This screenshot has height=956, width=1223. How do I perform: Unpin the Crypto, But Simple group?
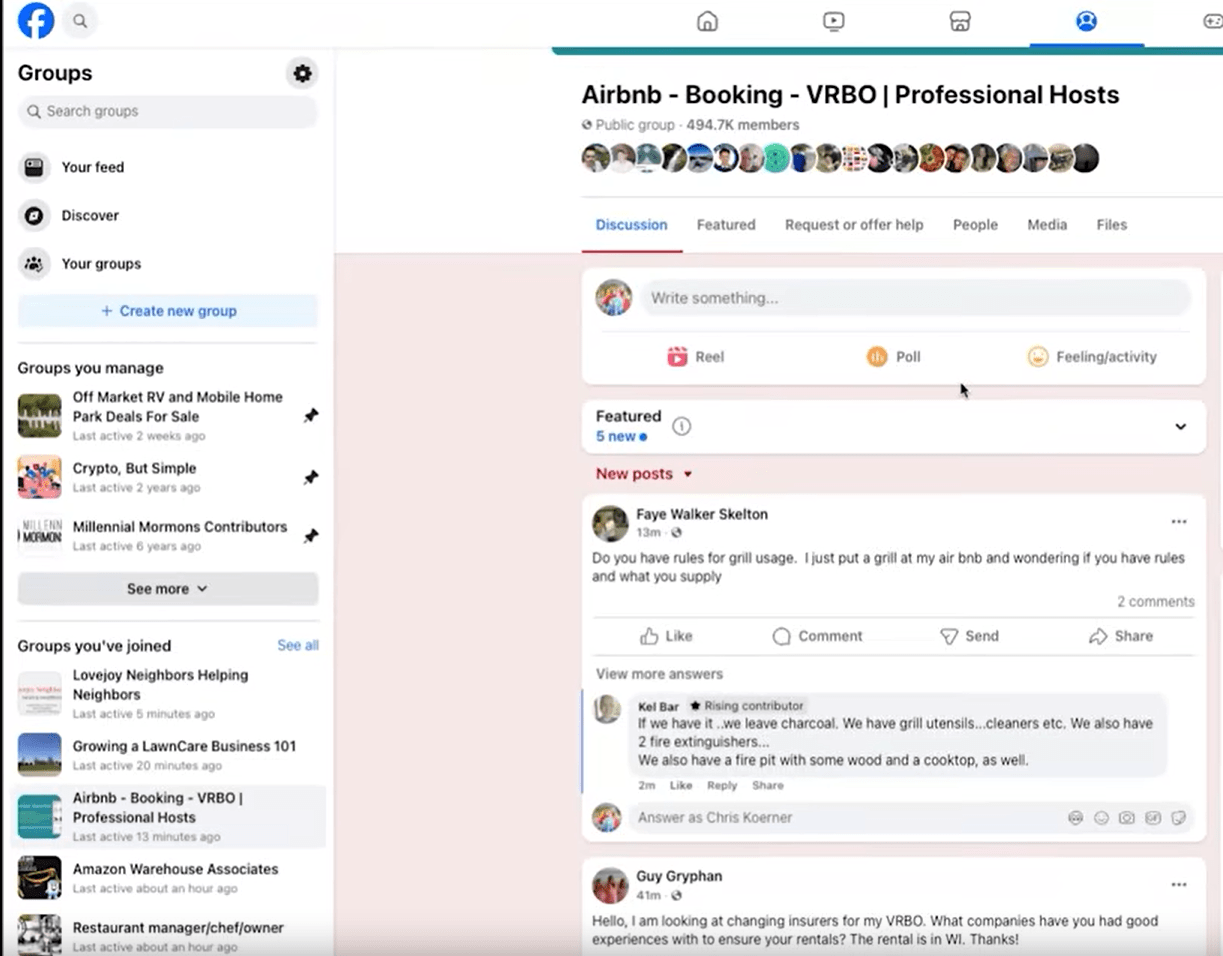311,478
